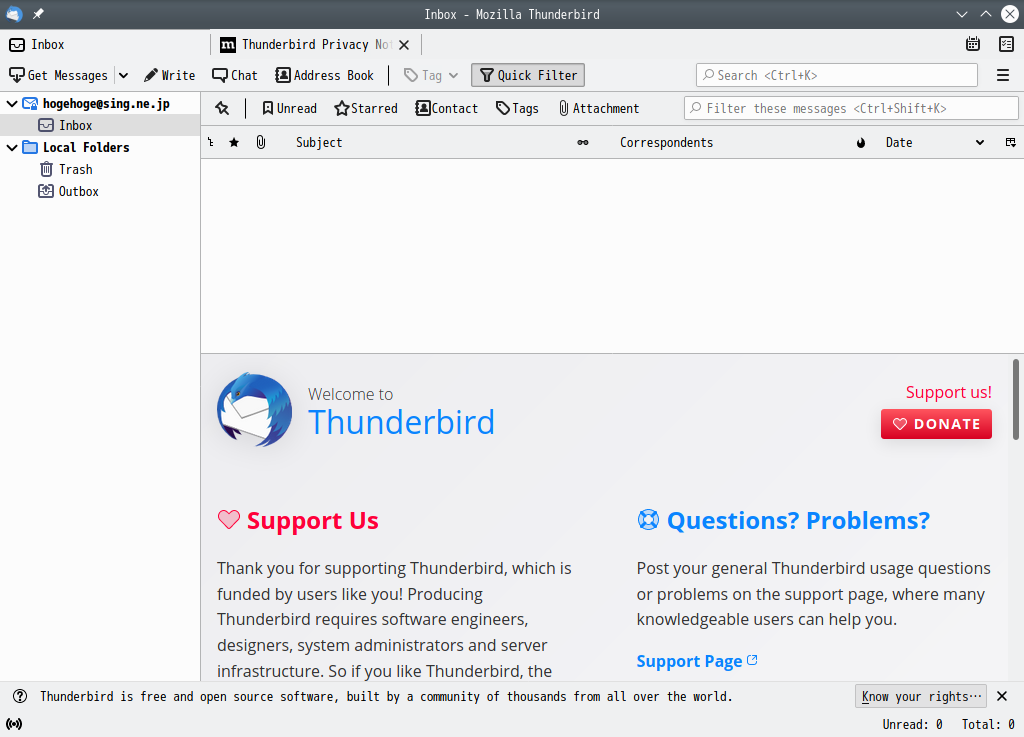
Task: Click the Thunderbird logo on start page
Action: pos(255,410)
